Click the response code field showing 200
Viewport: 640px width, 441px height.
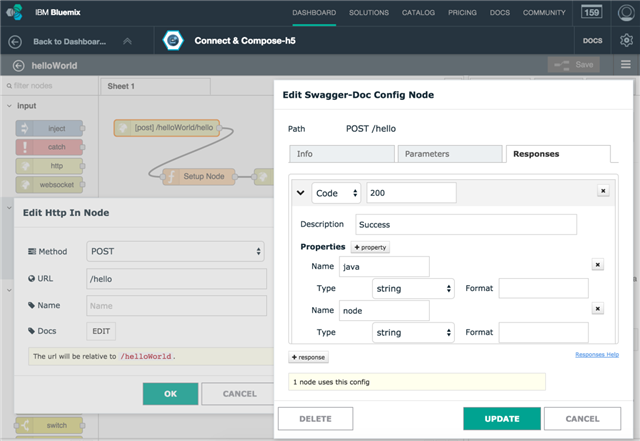tap(411, 193)
